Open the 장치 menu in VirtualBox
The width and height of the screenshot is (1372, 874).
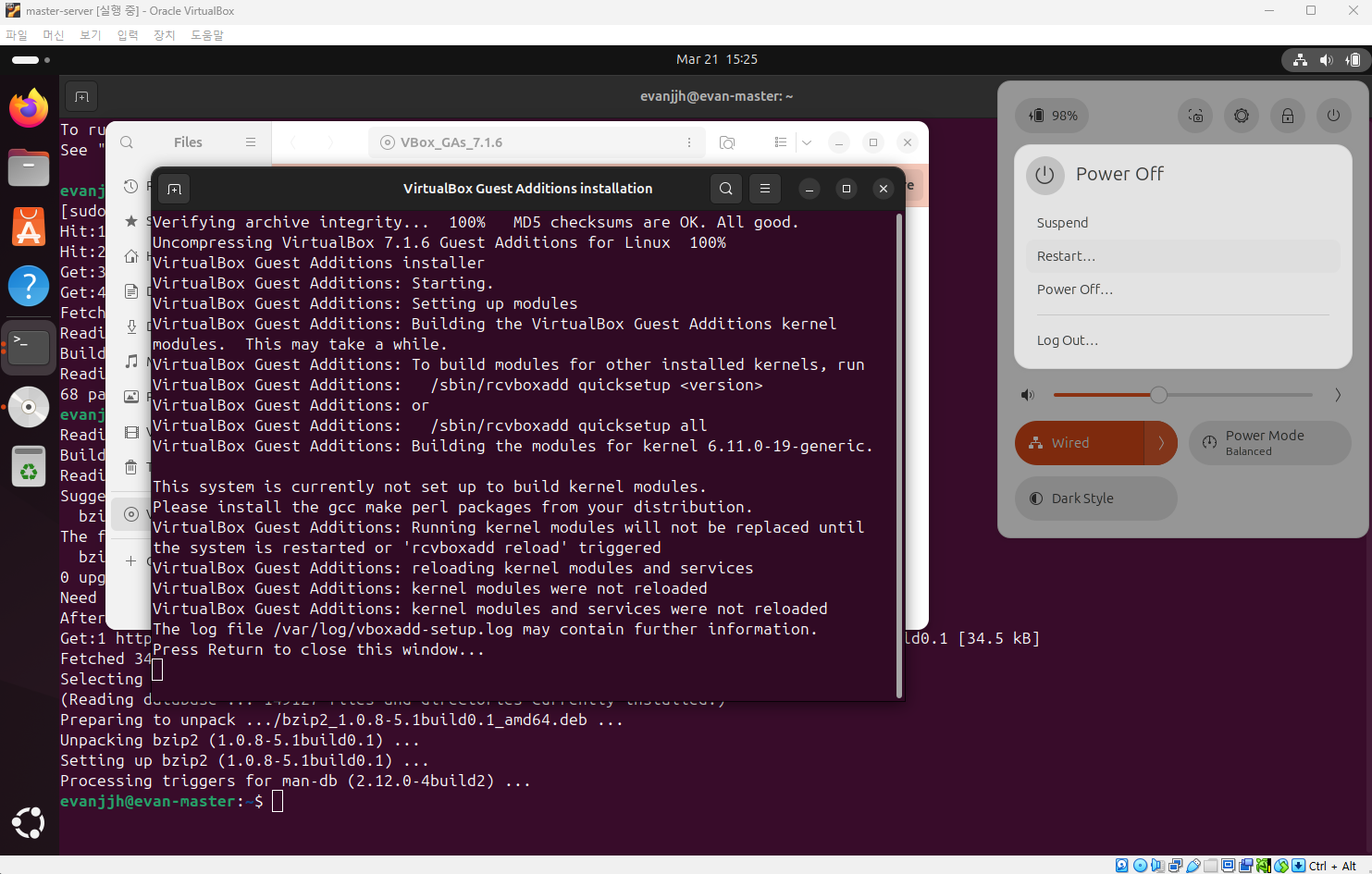(x=165, y=35)
